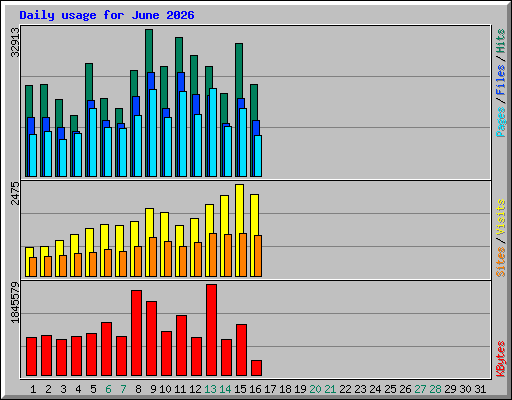Screen dimensions: 512x400
Task: Click the red KBytes bar for day 11
Action: (x=181, y=346)
